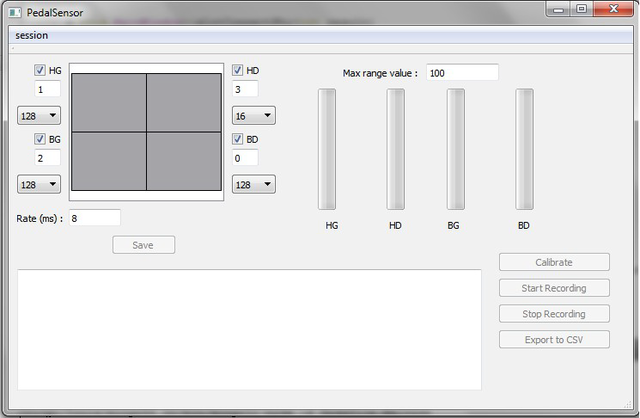Screen dimensions: 640x418
Task: Open the session menu
Action: [x=31, y=35]
